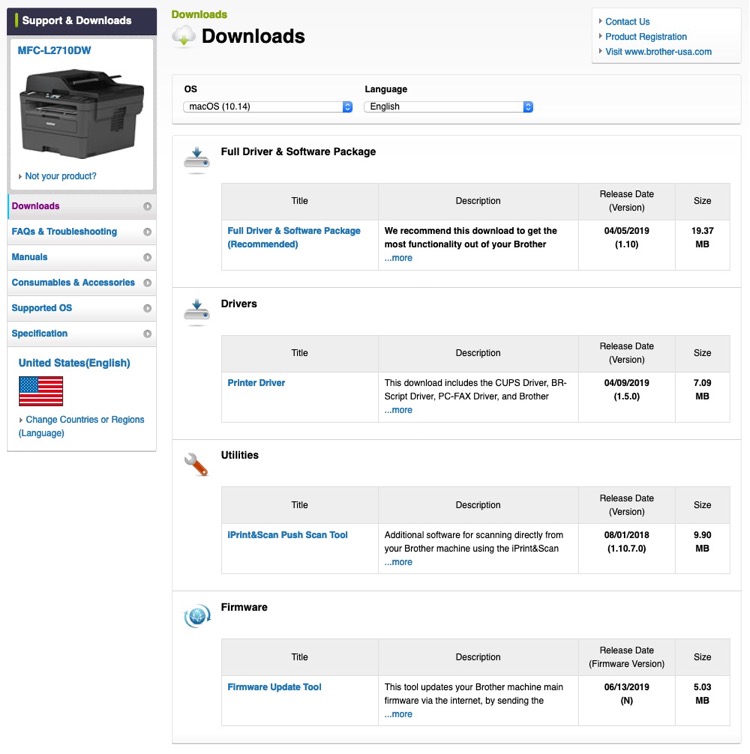
Task: Expand ...more under Full Driver package description
Action: tap(398, 258)
